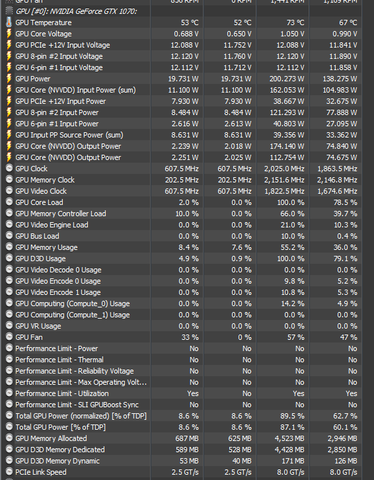Click the 4,523 MB memory allocated value
The width and height of the screenshot is (374, 480).
[289, 438]
